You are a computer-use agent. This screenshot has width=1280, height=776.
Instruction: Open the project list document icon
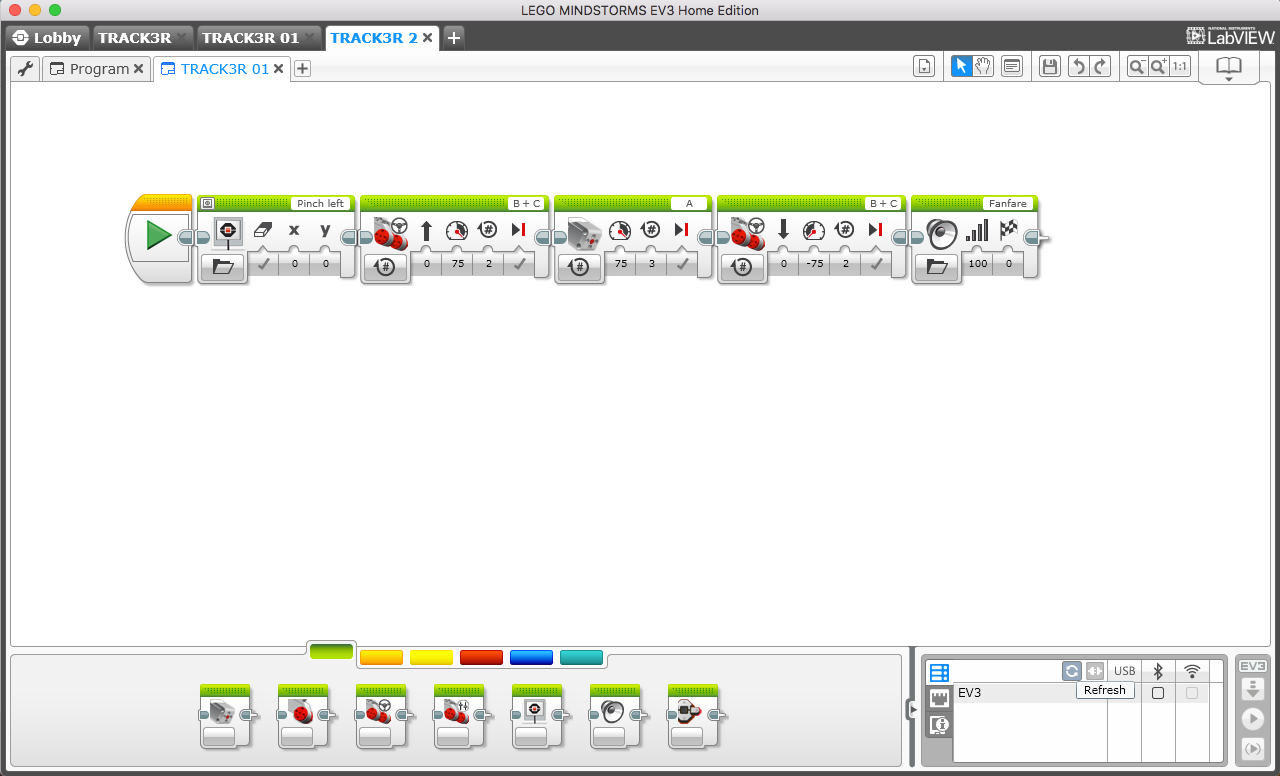[x=924, y=67]
